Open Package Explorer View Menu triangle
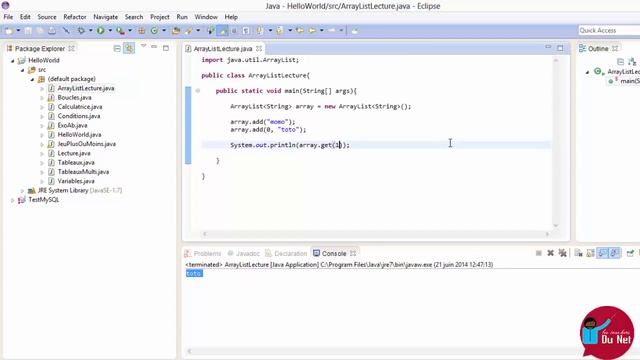 143,46
